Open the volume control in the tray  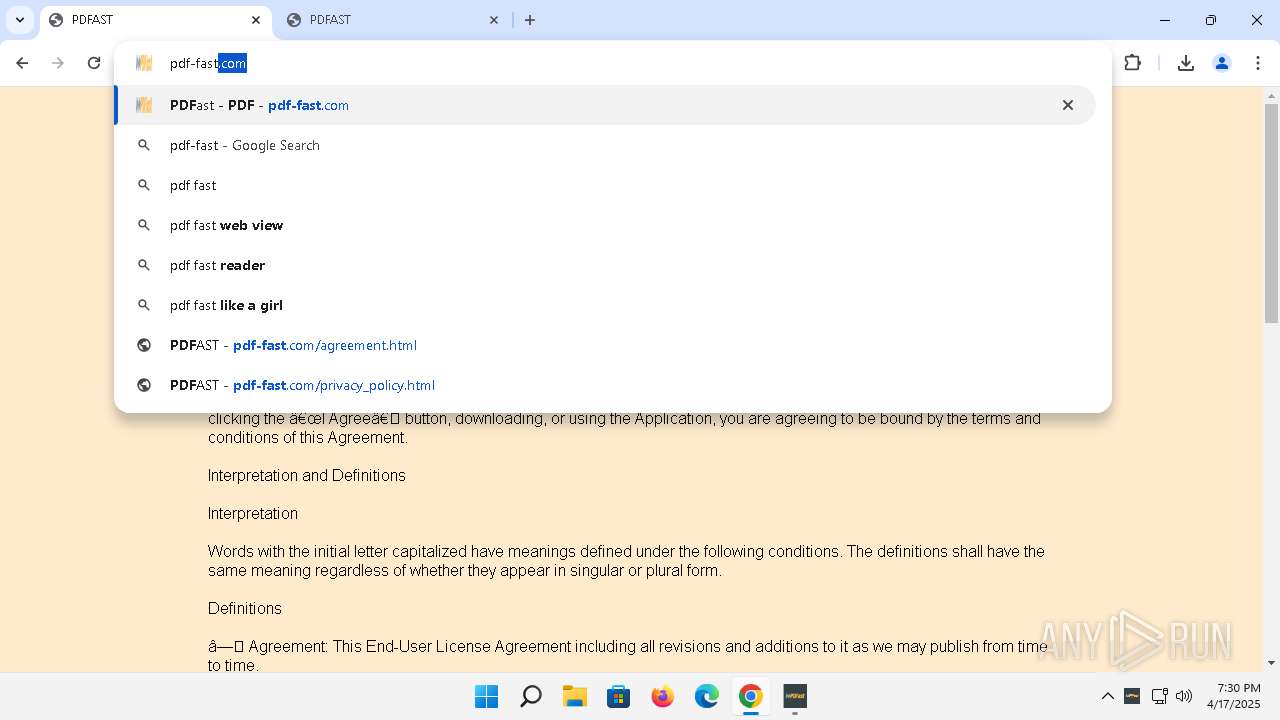click(x=1184, y=696)
